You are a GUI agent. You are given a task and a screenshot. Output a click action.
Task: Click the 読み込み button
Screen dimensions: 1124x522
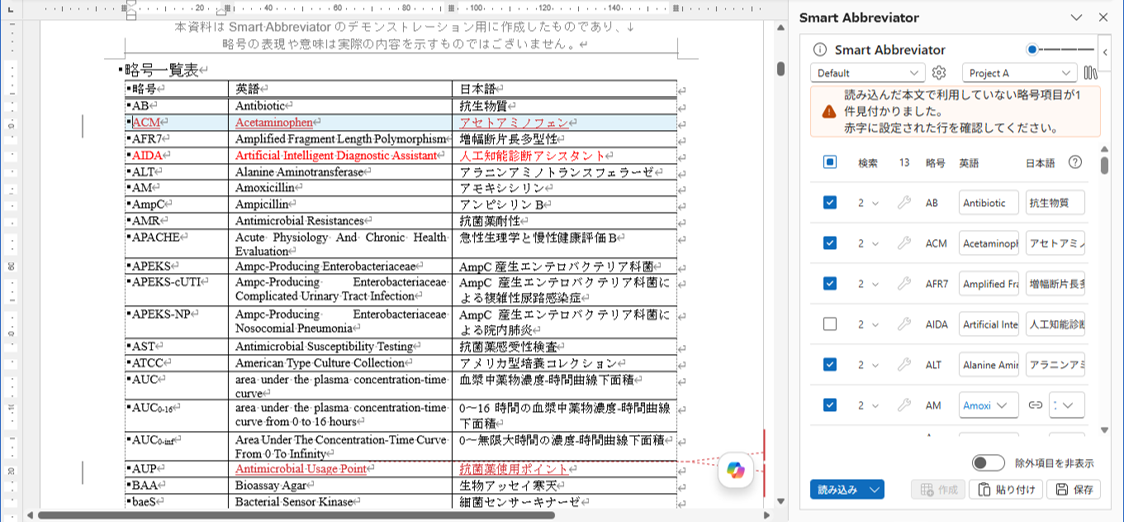(x=837, y=490)
